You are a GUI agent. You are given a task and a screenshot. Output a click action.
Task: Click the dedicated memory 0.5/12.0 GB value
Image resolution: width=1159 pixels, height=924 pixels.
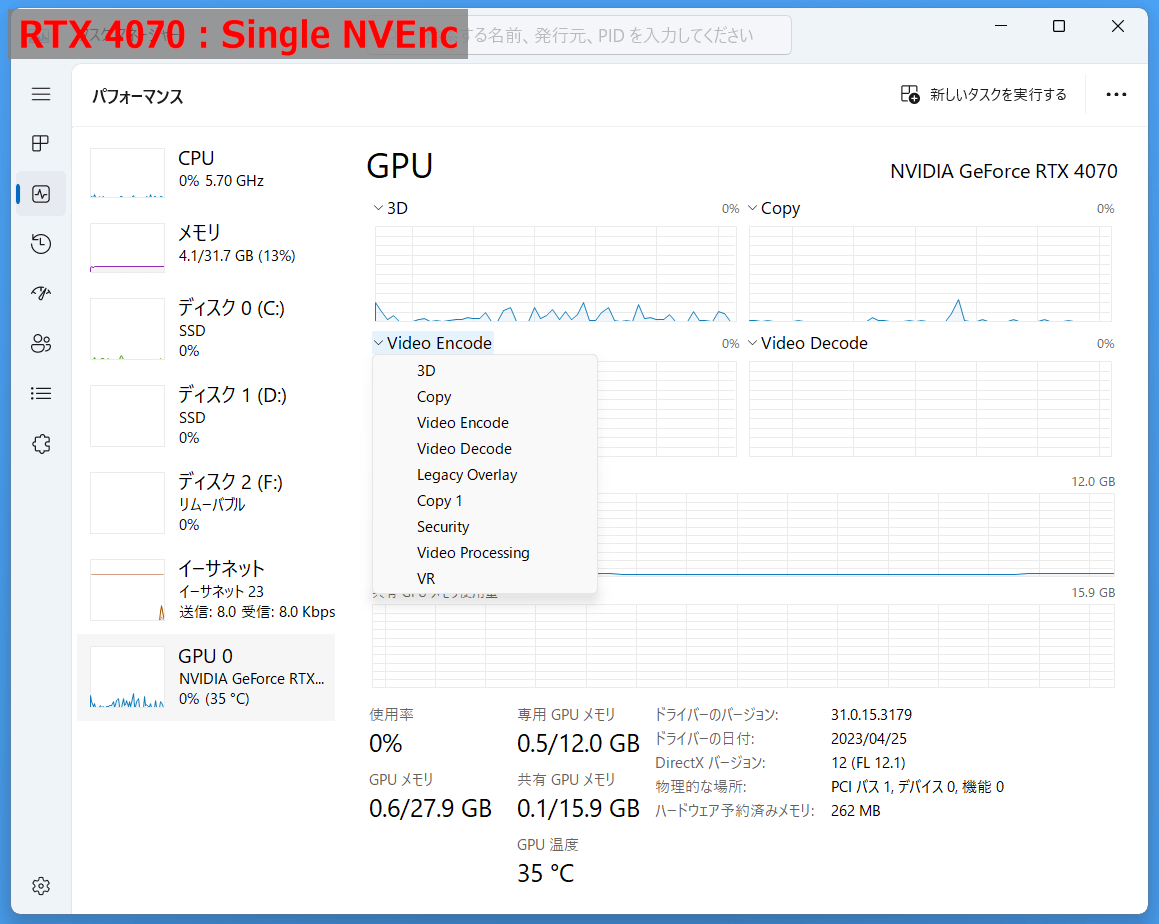578,743
